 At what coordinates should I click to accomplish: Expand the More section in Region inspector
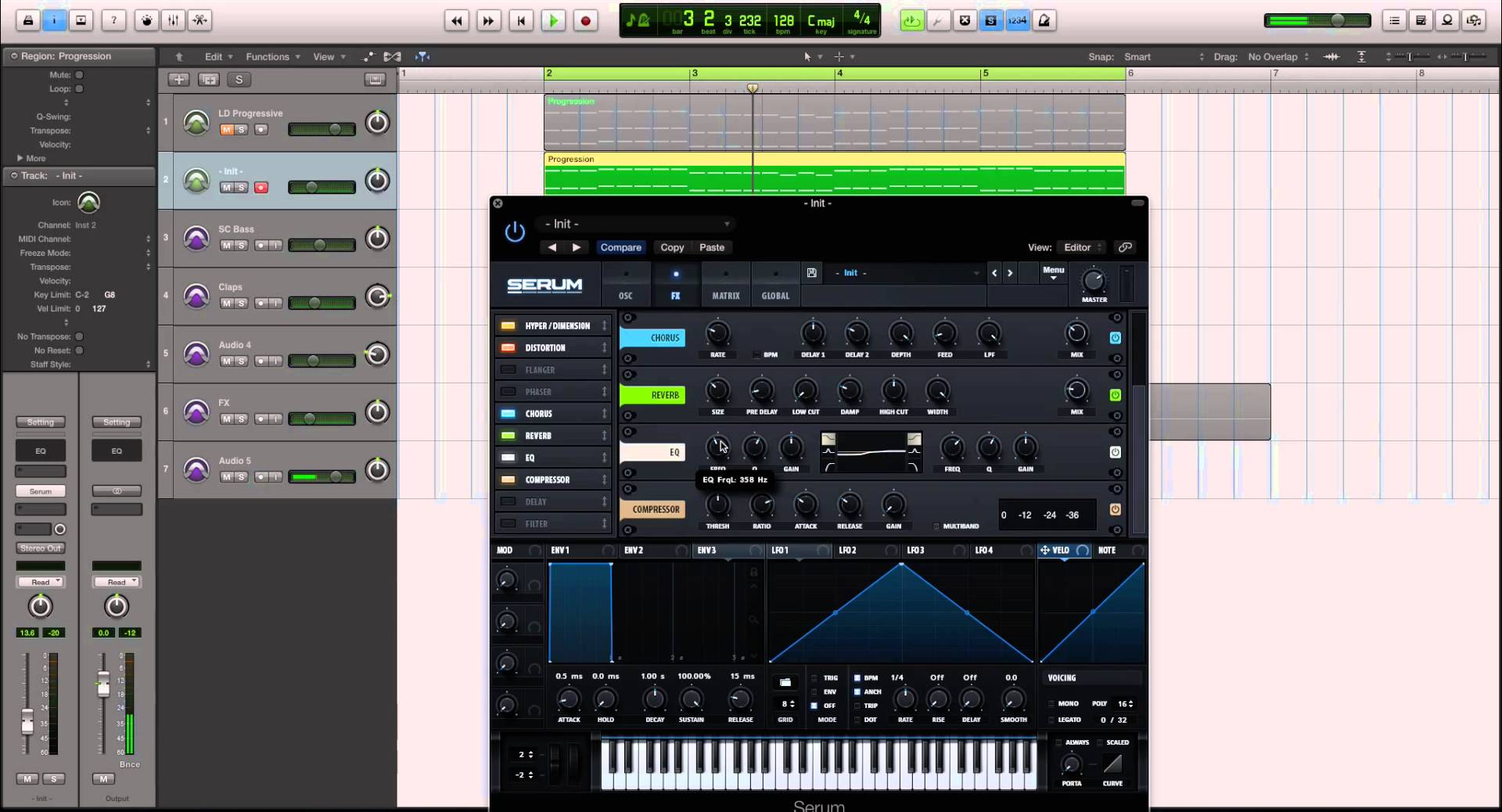pyautogui.click(x=31, y=158)
